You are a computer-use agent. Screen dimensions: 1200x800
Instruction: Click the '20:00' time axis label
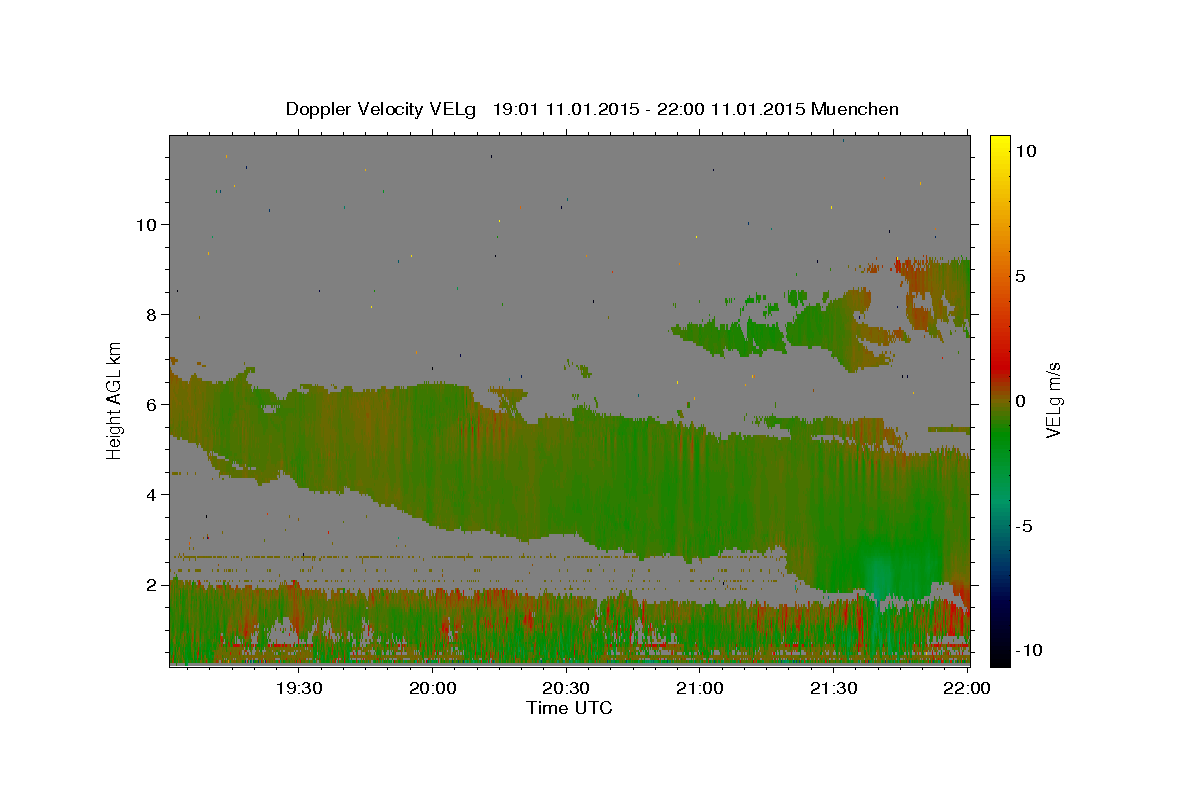click(433, 688)
